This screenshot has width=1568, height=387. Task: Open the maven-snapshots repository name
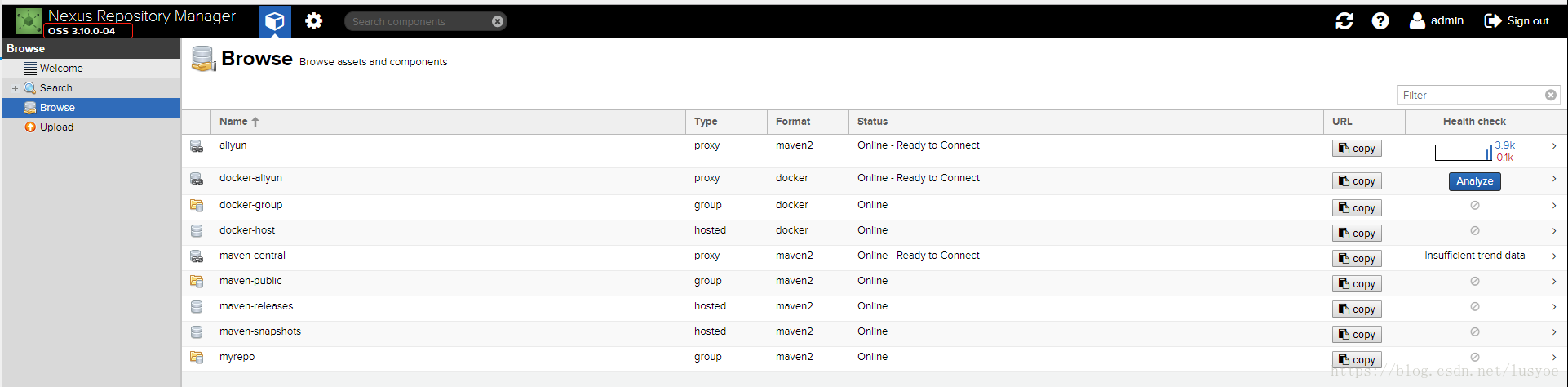[x=259, y=331]
